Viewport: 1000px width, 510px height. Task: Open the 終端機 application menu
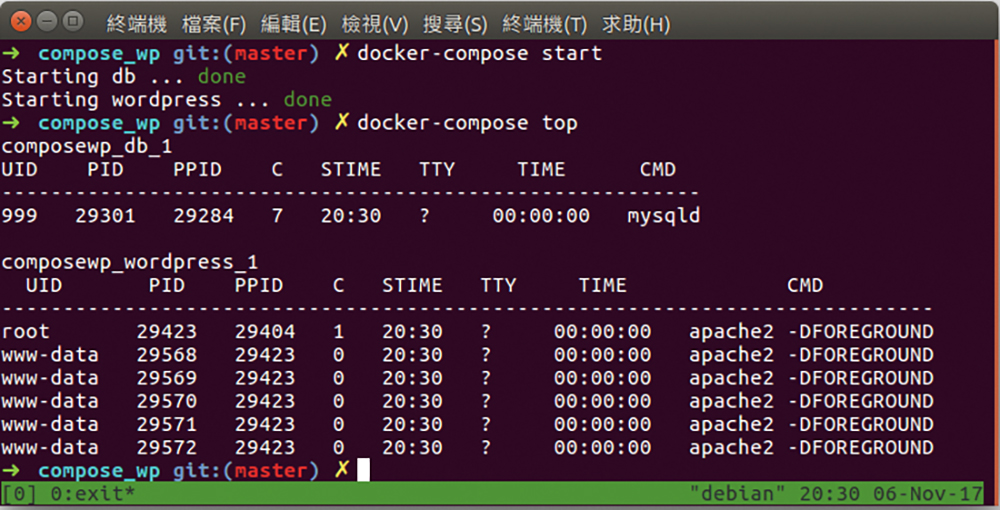click(x=136, y=24)
